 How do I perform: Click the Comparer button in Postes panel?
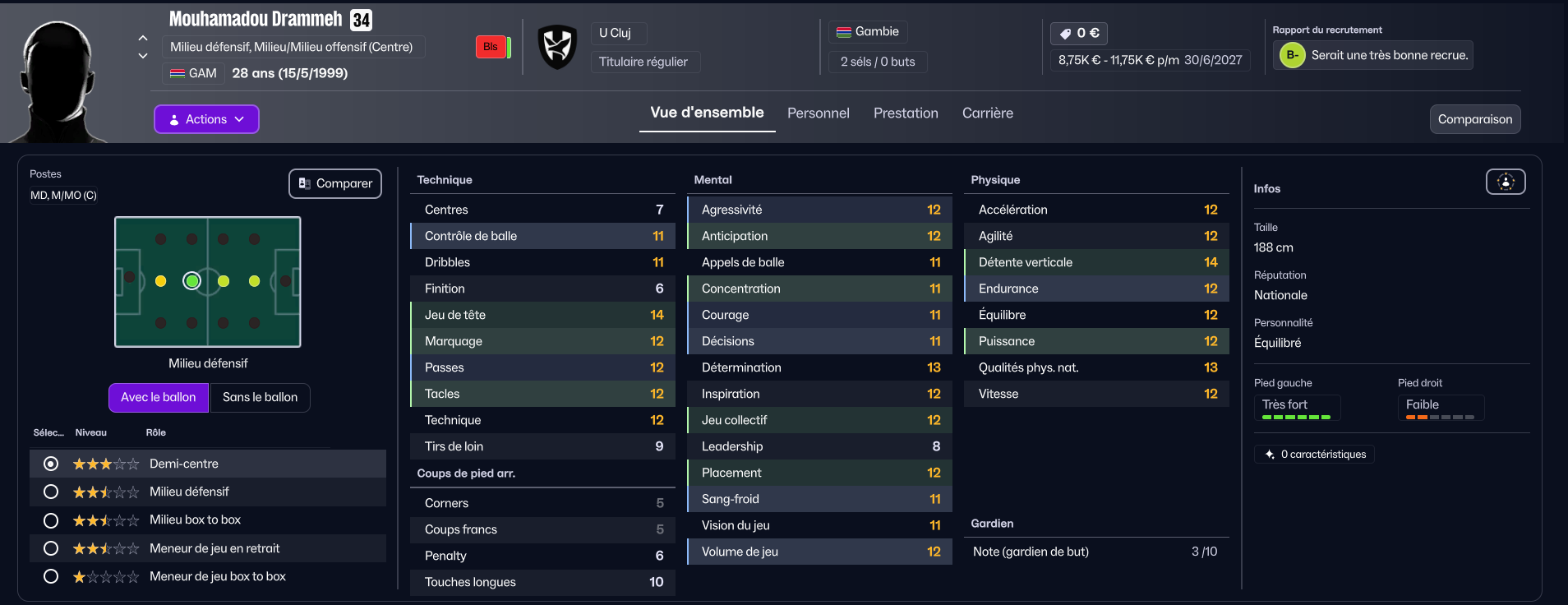335,184
